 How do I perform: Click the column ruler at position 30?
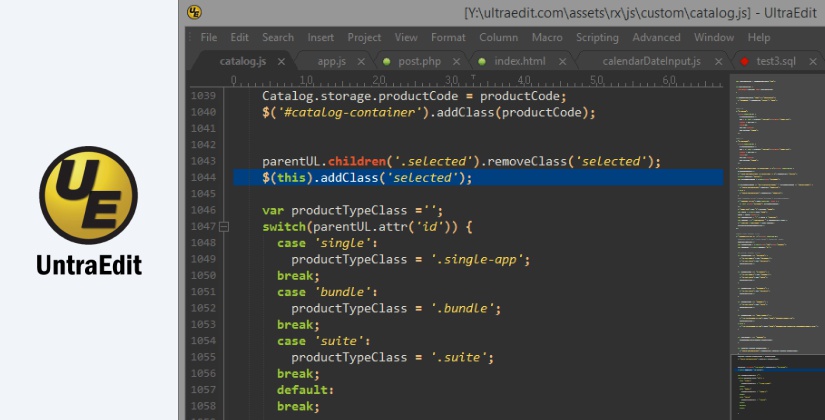point(451,80)
